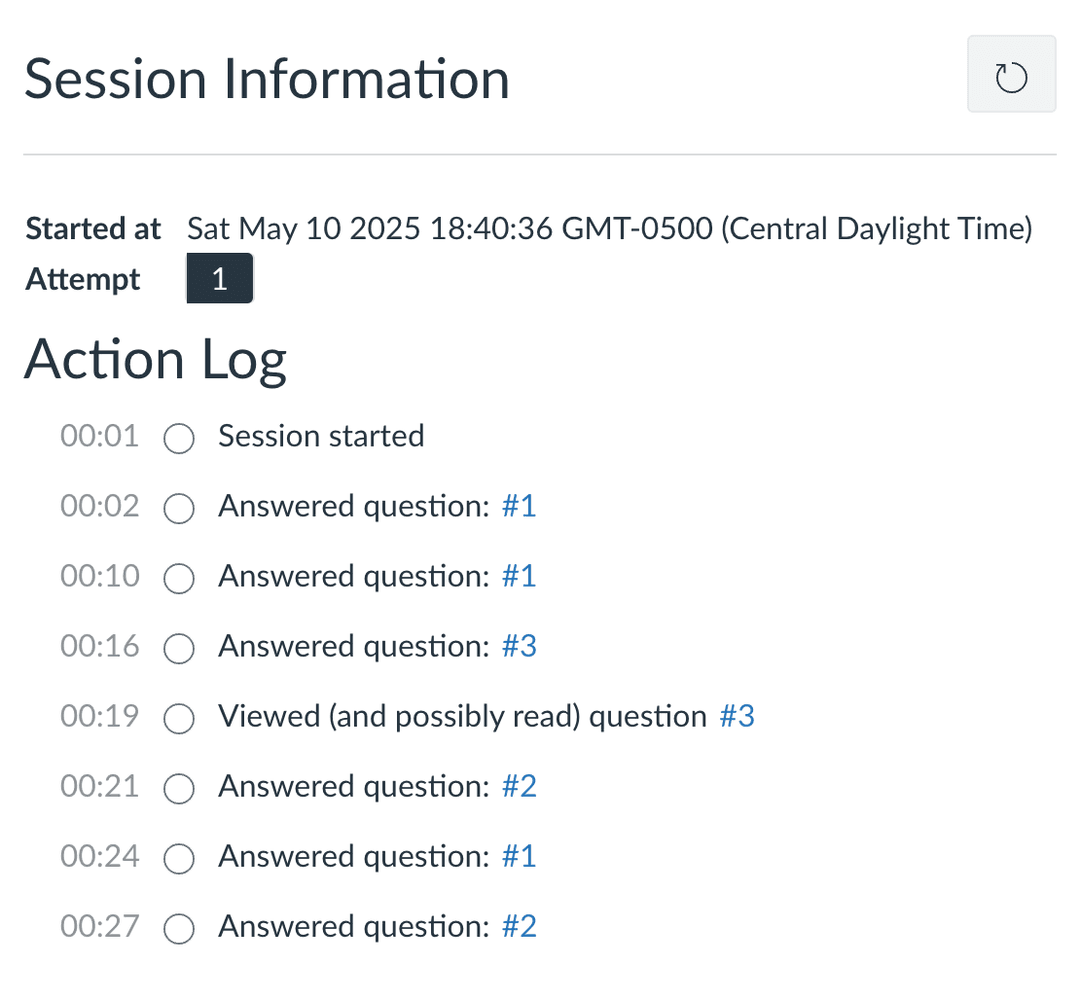Select the circle marker beside Session started
Image resolution: width=1080 pixels, height=994 pixels.
[x=179, y=438]
